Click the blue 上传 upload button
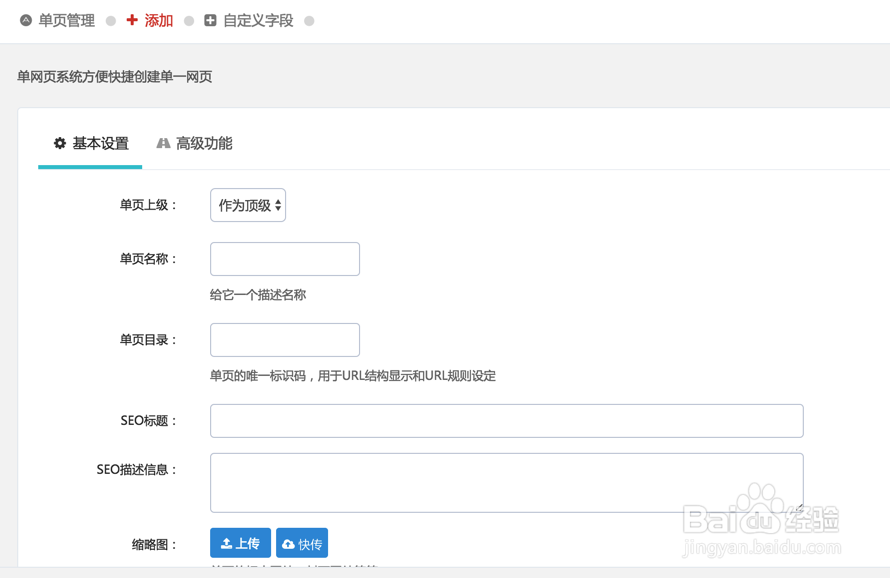890x578 pixels. (240, 543)
